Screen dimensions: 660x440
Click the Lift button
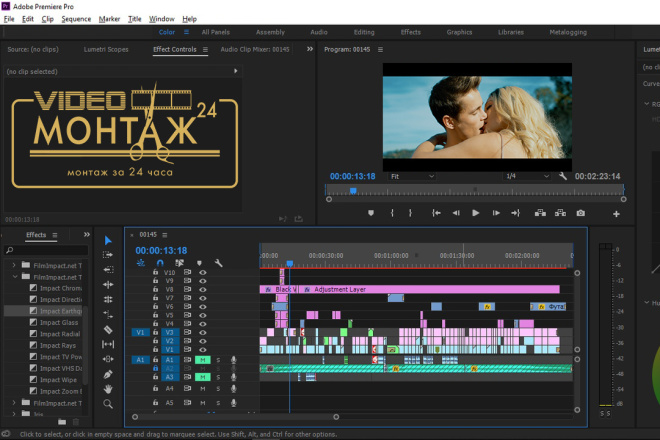coord(540,213)
